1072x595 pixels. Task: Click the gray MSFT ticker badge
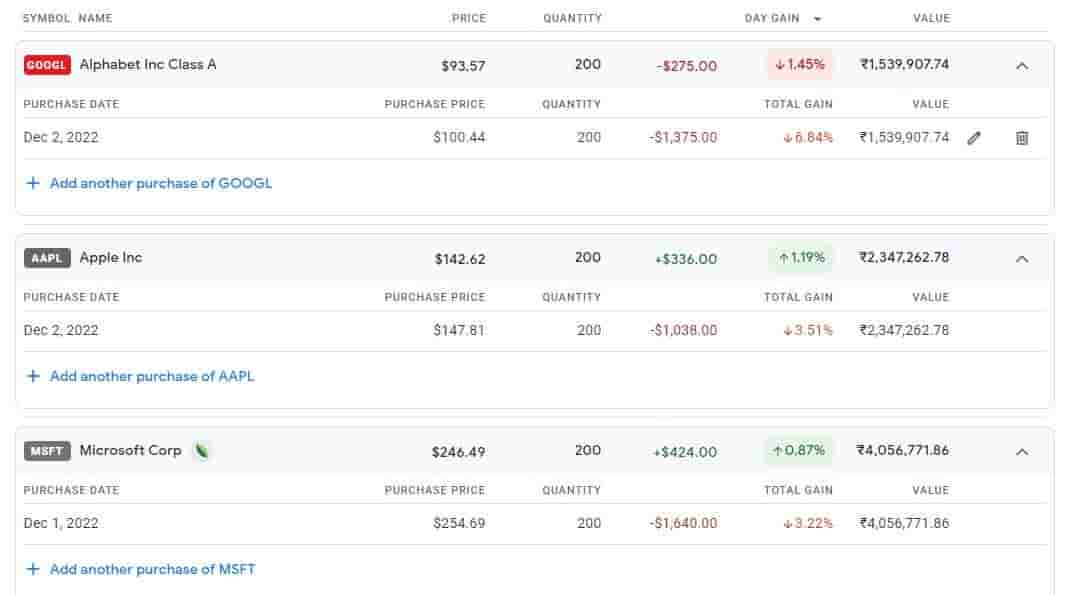(x=47, y=451)
